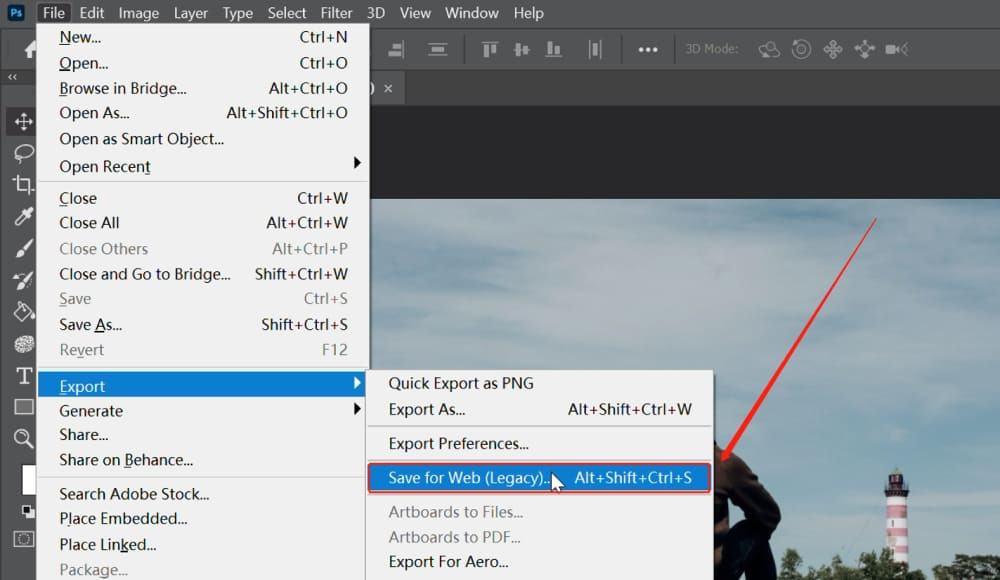
Task: Choose New... from File menu
Action: tap(203, 37)
